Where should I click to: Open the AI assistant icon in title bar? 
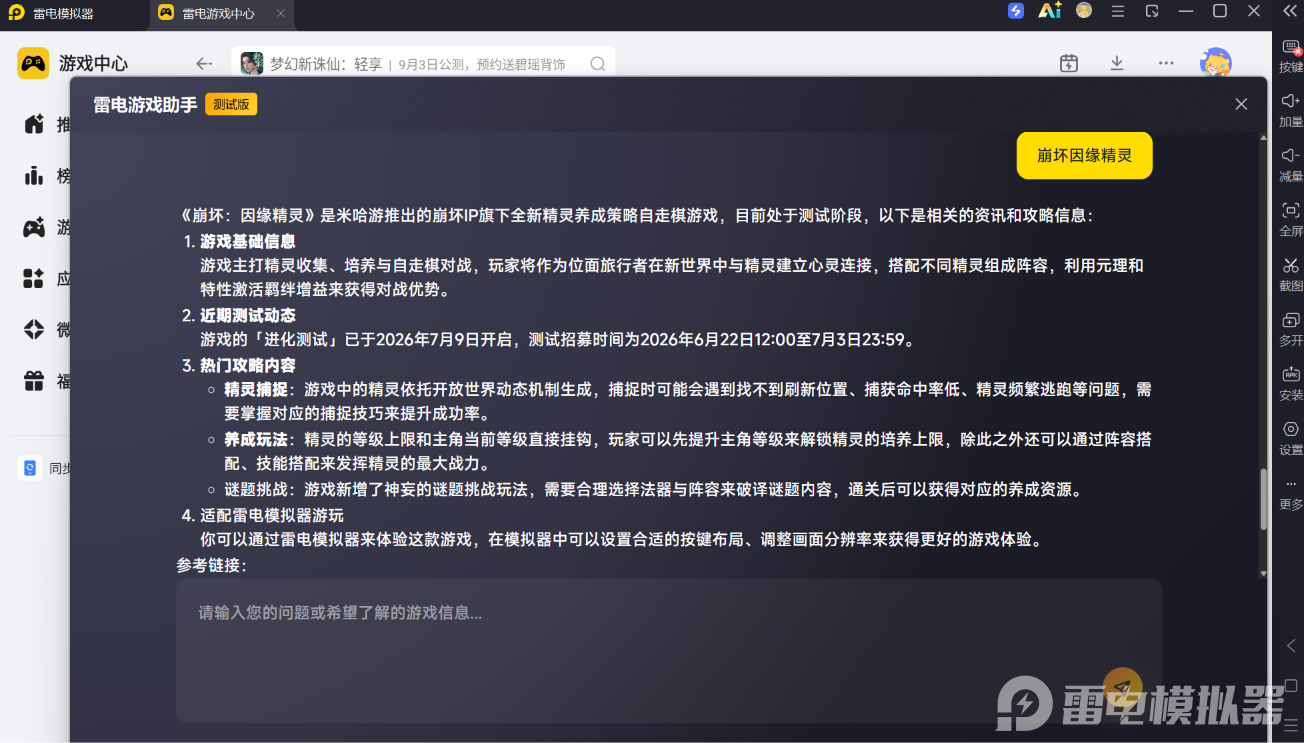[x=1049, y=11]
